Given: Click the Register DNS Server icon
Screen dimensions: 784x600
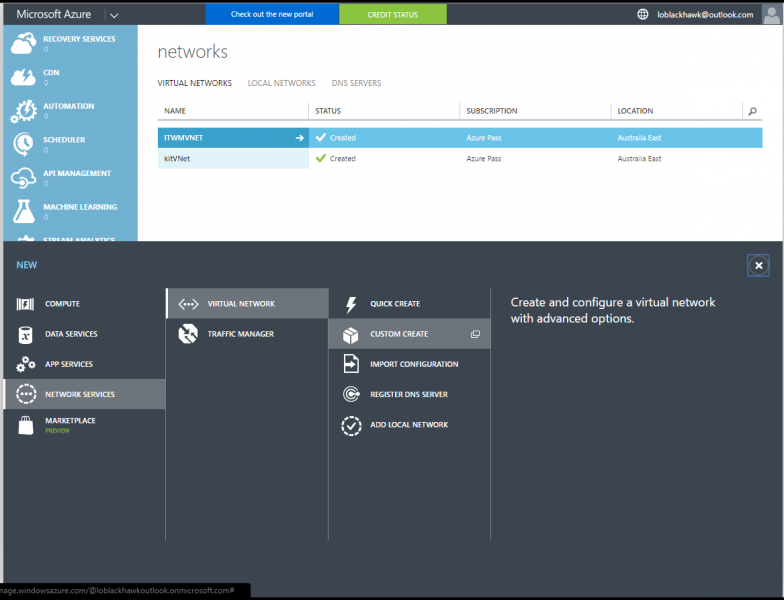Looking at the screenshot, I should [351, 394].
